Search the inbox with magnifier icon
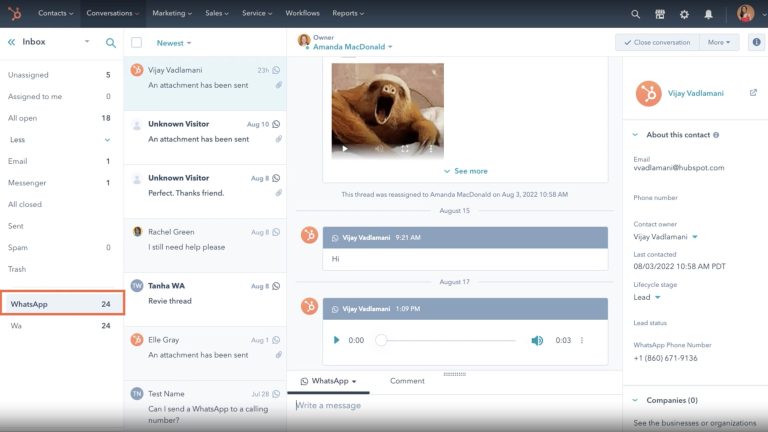This screenshot has width=768, height=432. pyautogui.click(x=111, y=43)
